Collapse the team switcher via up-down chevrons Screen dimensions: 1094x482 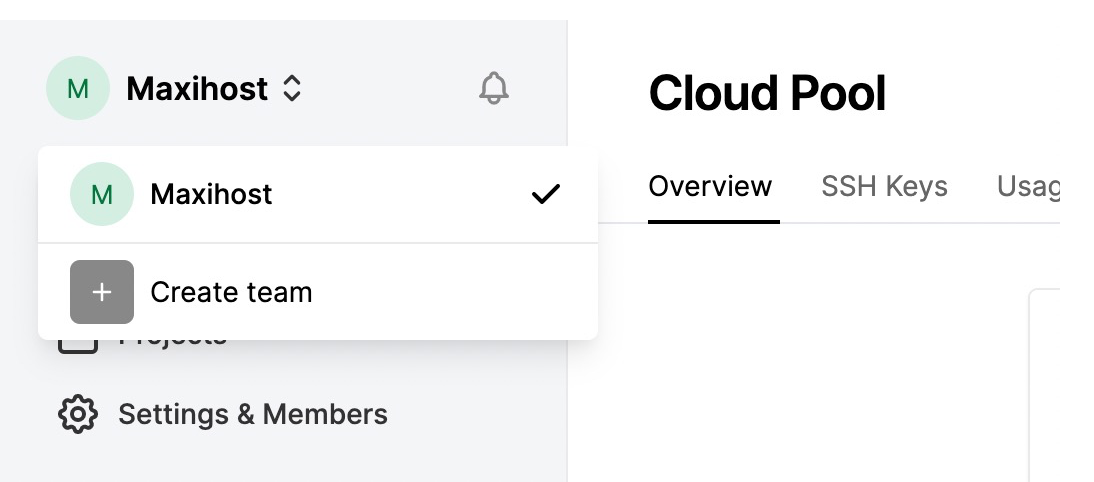tap(292, 89)
